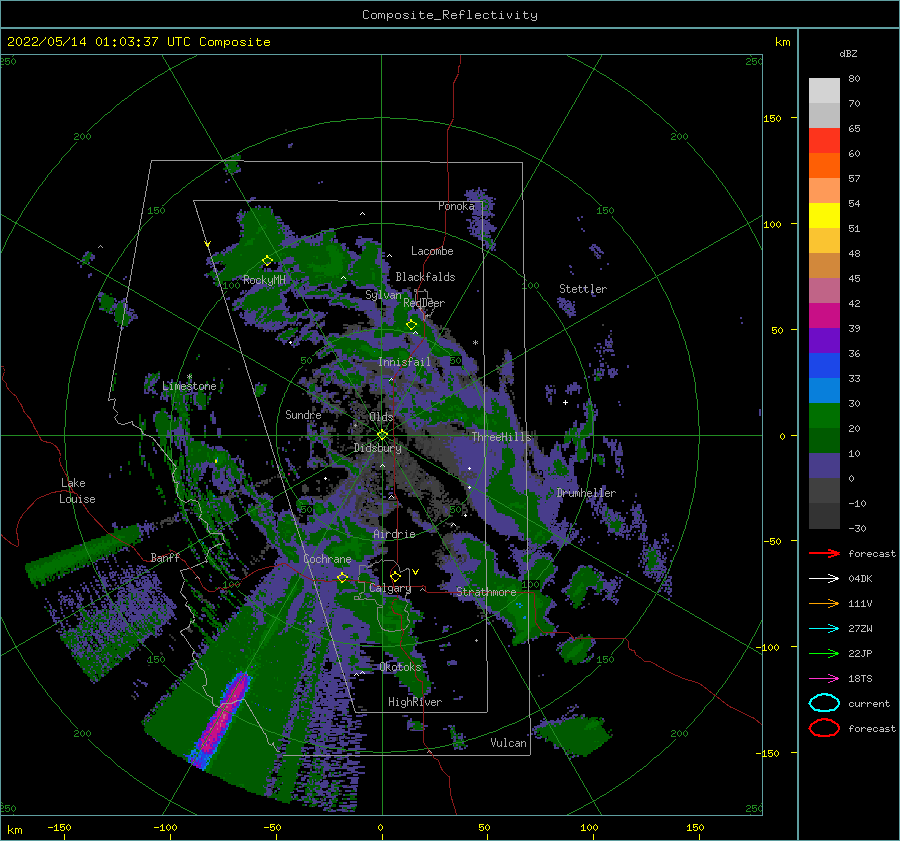The width and height of the screenshot is (900, 841).
Task: Pick the bright green 30 dBZ swatch
Action: pyautogui.click(x=824, y=415)
